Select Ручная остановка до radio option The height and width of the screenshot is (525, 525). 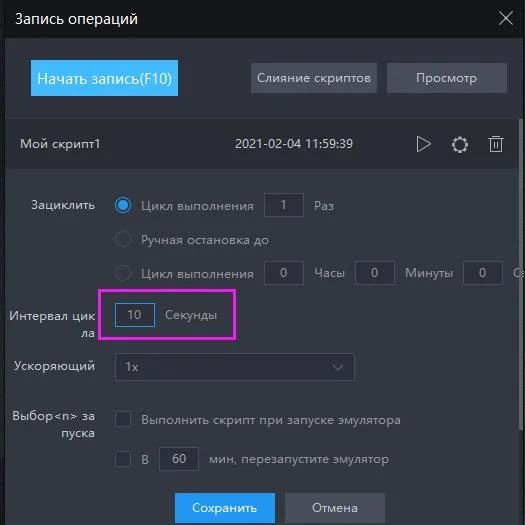[x=123, y=239]
